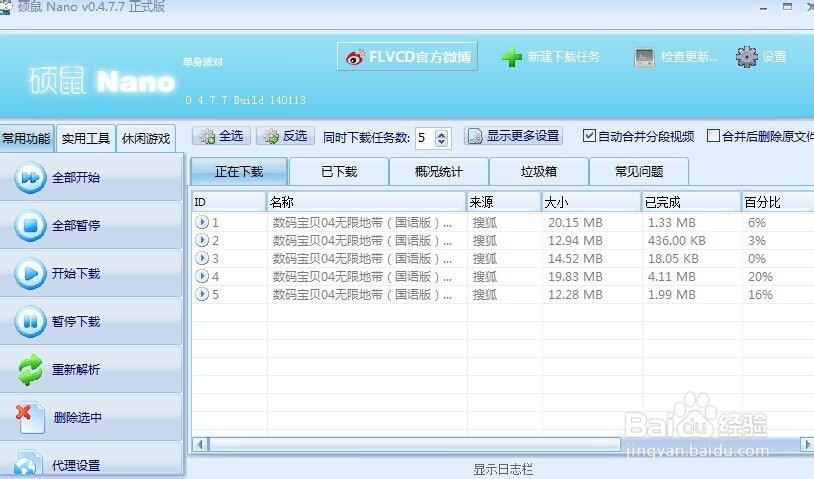Select the 12.28 MB size cell
The height and width of the screenshot is (479, 814).
[x=575, y=295]
